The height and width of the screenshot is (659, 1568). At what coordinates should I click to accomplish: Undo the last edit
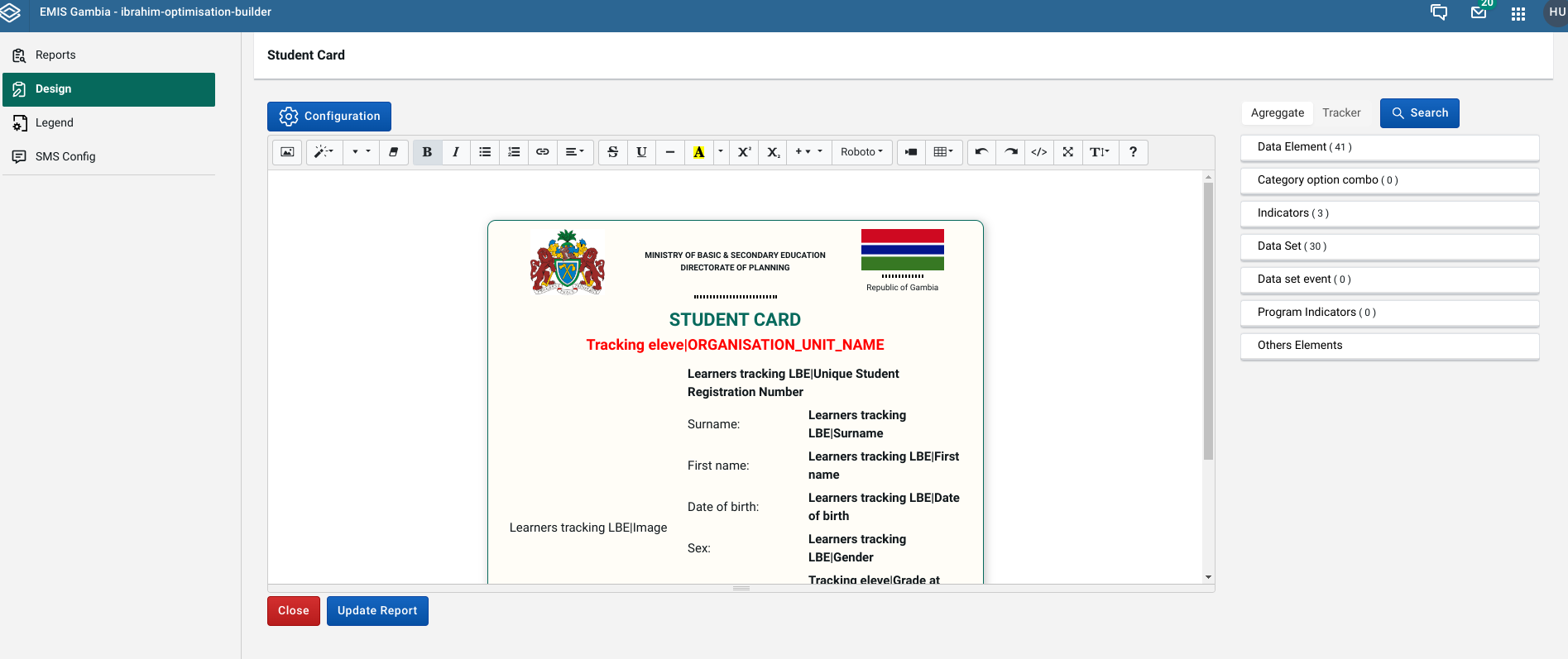[x=981, y=152]
